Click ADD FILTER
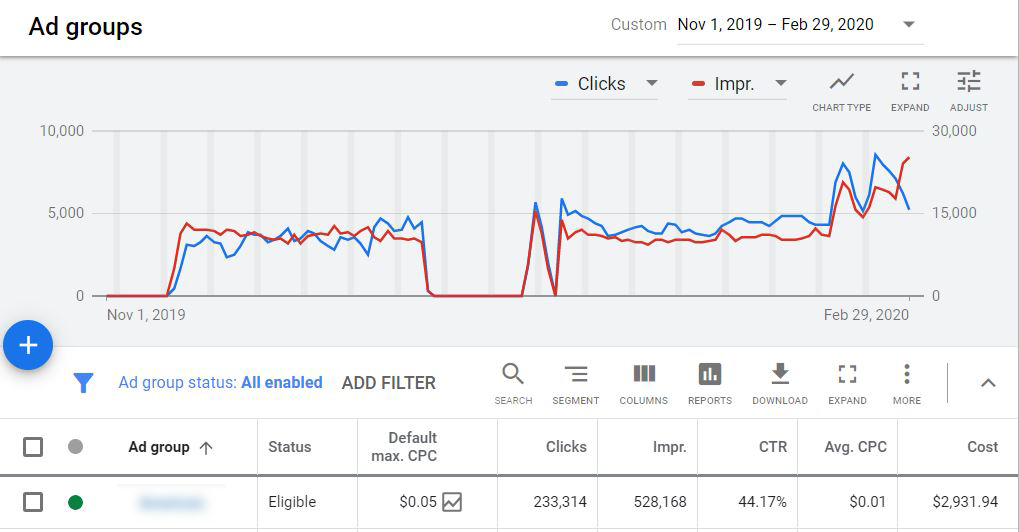The height and width of the screenshot is (532, 1019). pyautogui.click(x=388, y=382)
